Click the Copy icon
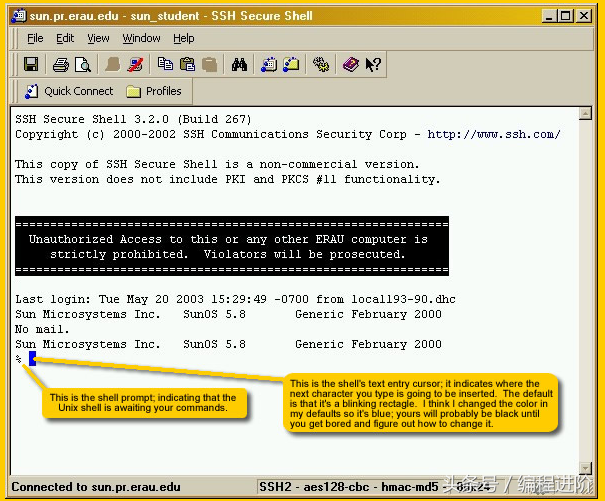 coord(165,64)
